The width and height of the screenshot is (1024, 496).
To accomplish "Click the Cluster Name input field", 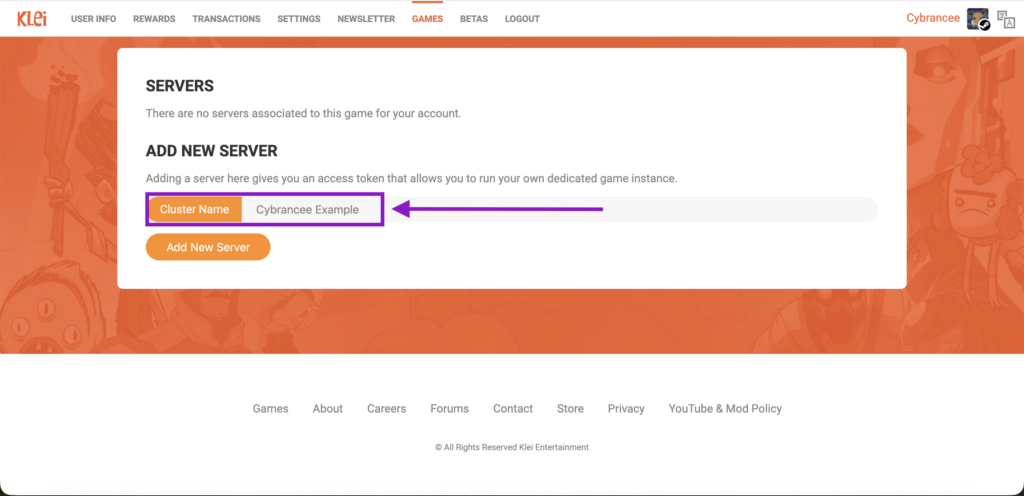I will (560, 209).
